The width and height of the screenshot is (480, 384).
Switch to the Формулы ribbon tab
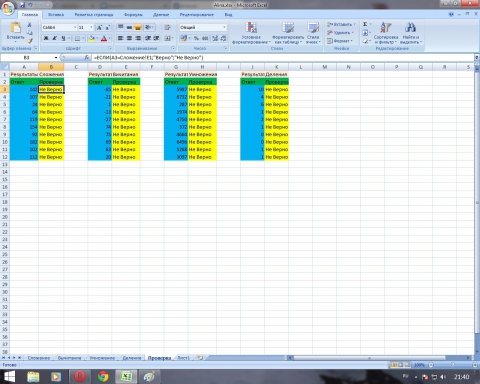133,15
